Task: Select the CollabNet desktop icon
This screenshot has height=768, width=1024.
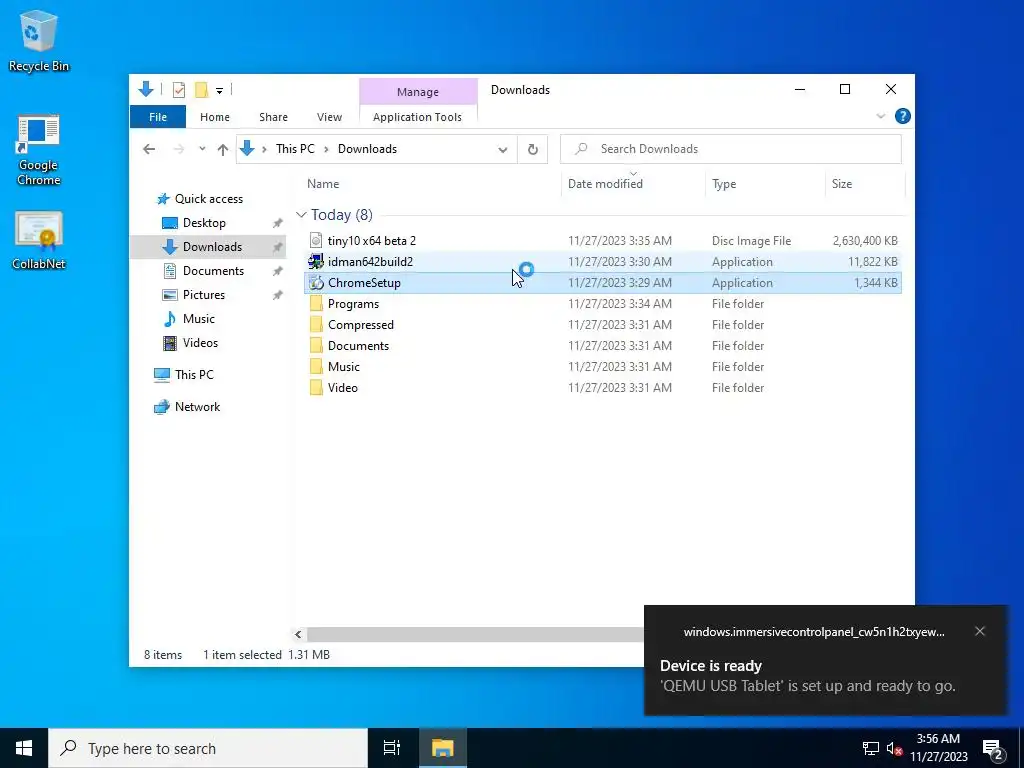Action: pyautogui.click(x=39, y=240)
